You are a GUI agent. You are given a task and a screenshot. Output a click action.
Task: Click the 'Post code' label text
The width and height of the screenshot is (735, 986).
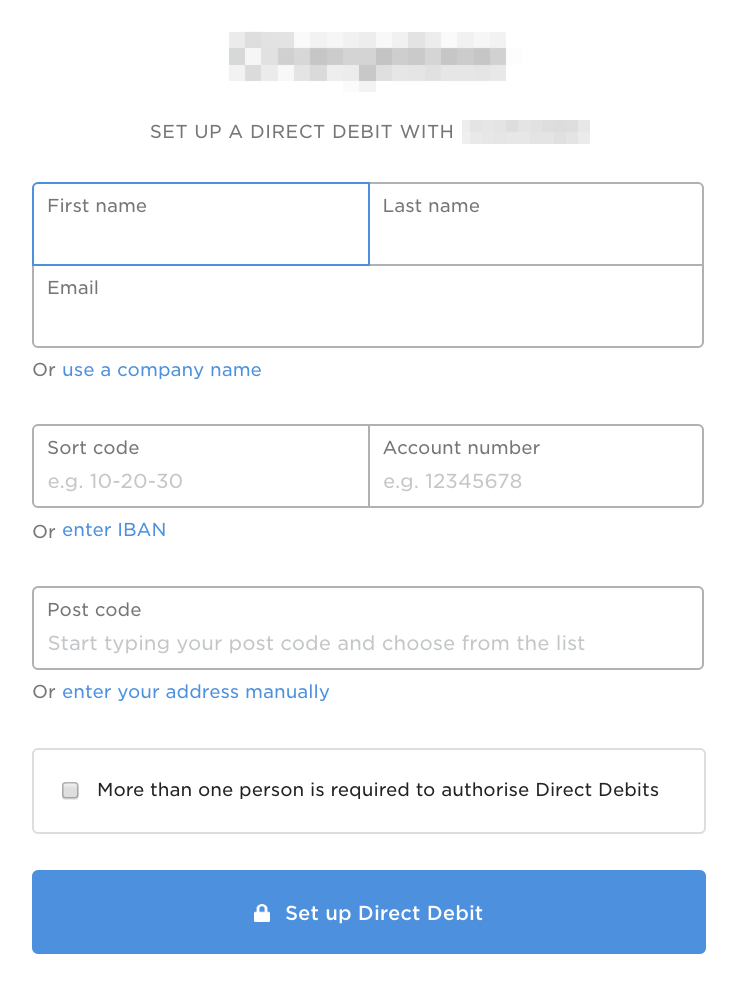(94, 610)
